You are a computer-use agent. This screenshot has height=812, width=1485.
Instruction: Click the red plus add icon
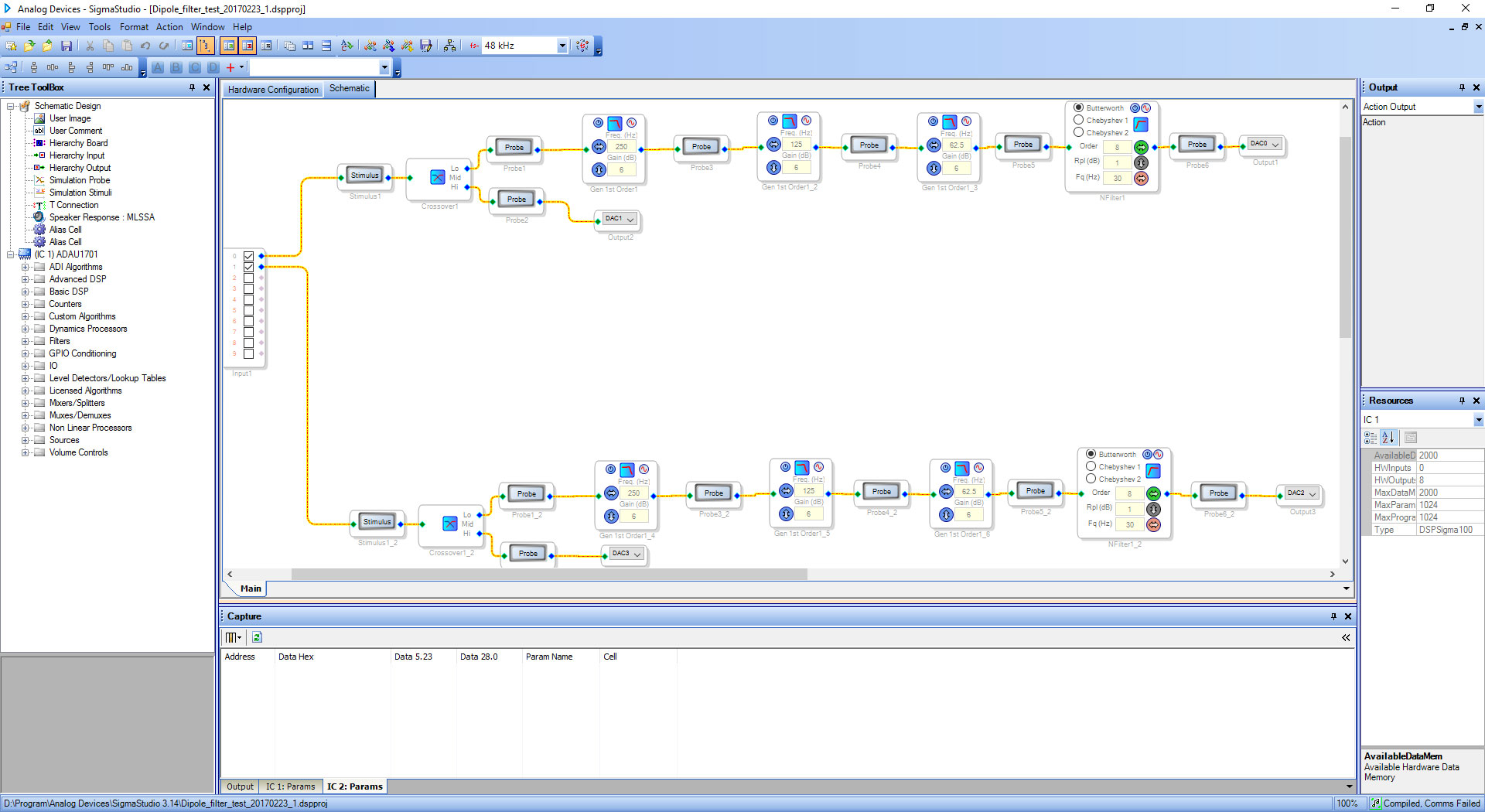pyautogui.click(x=230, y=67)
